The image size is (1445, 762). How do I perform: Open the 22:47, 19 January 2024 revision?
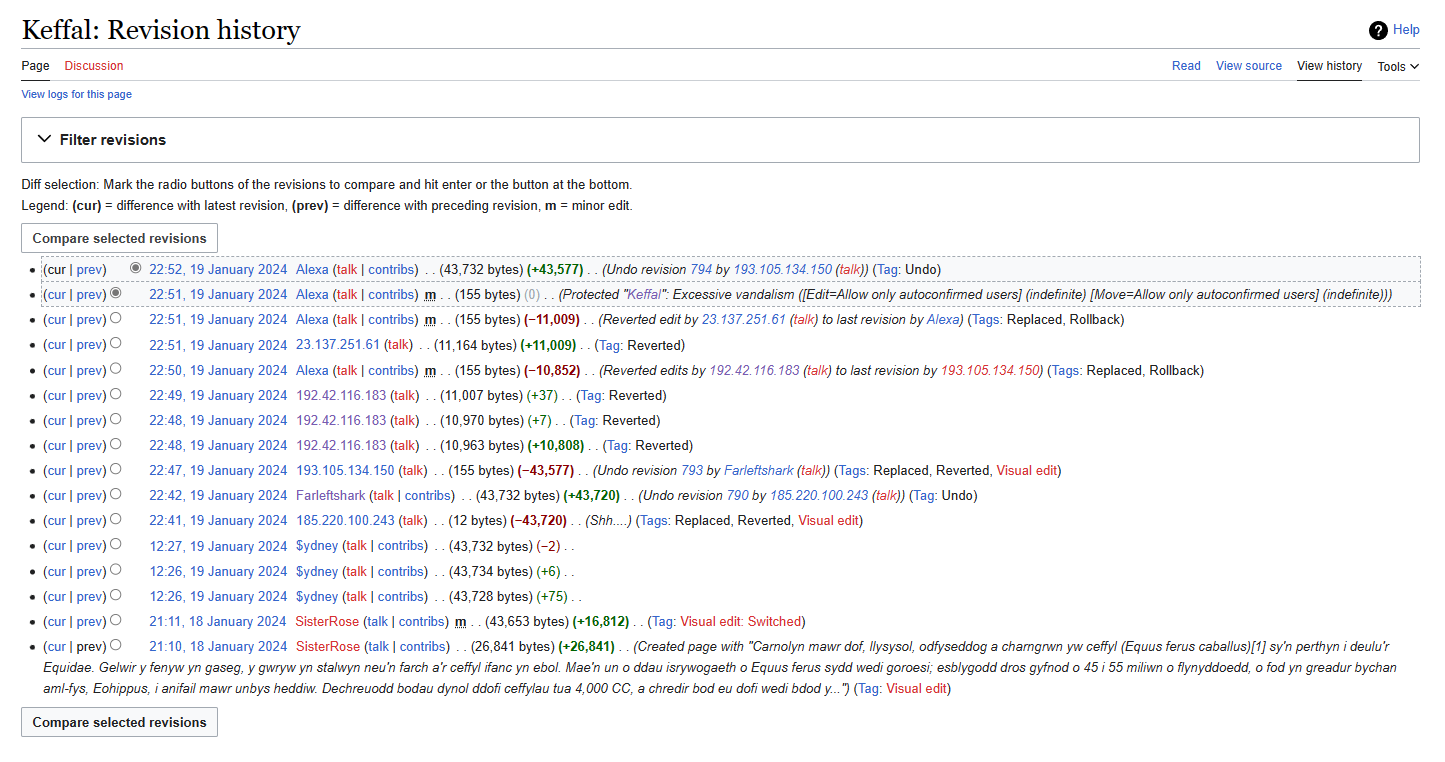click(x=218, y=471)
